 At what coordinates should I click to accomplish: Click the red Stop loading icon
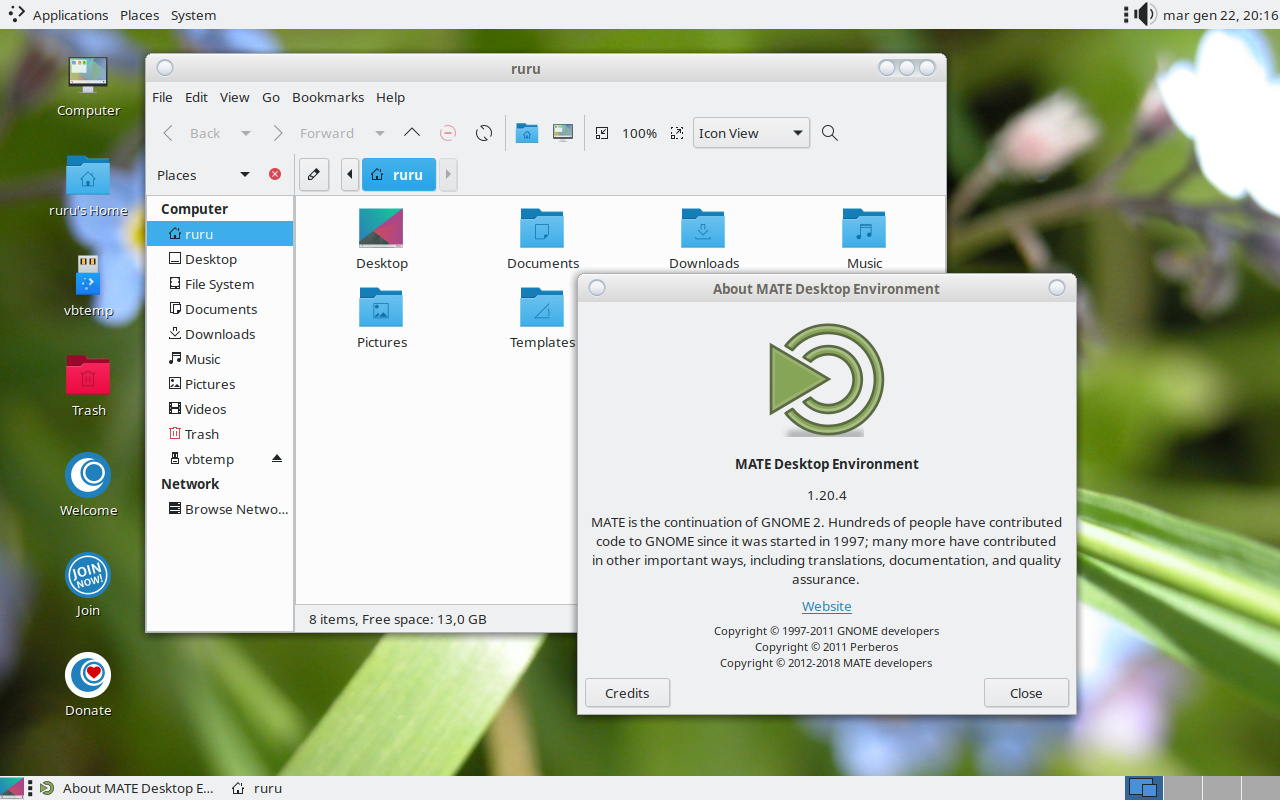pos(448,133)
